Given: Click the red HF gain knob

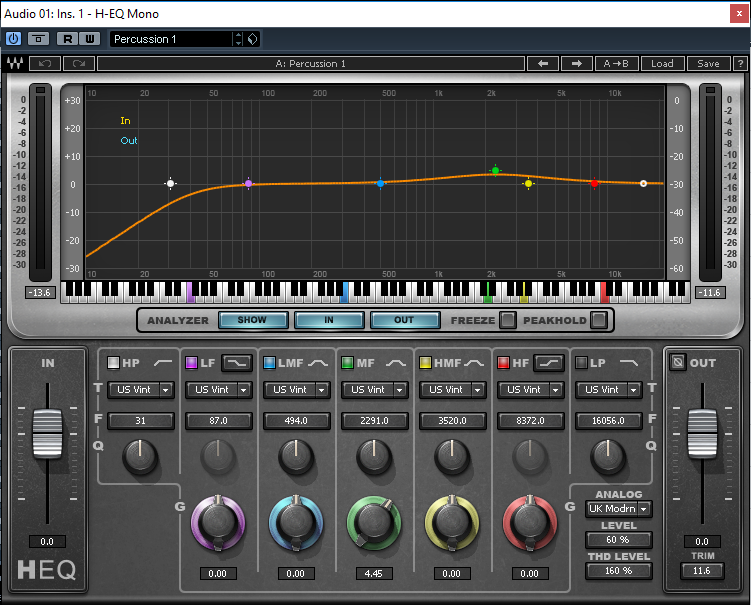Looking at the screenshot, I should click(x=530, y=523).
